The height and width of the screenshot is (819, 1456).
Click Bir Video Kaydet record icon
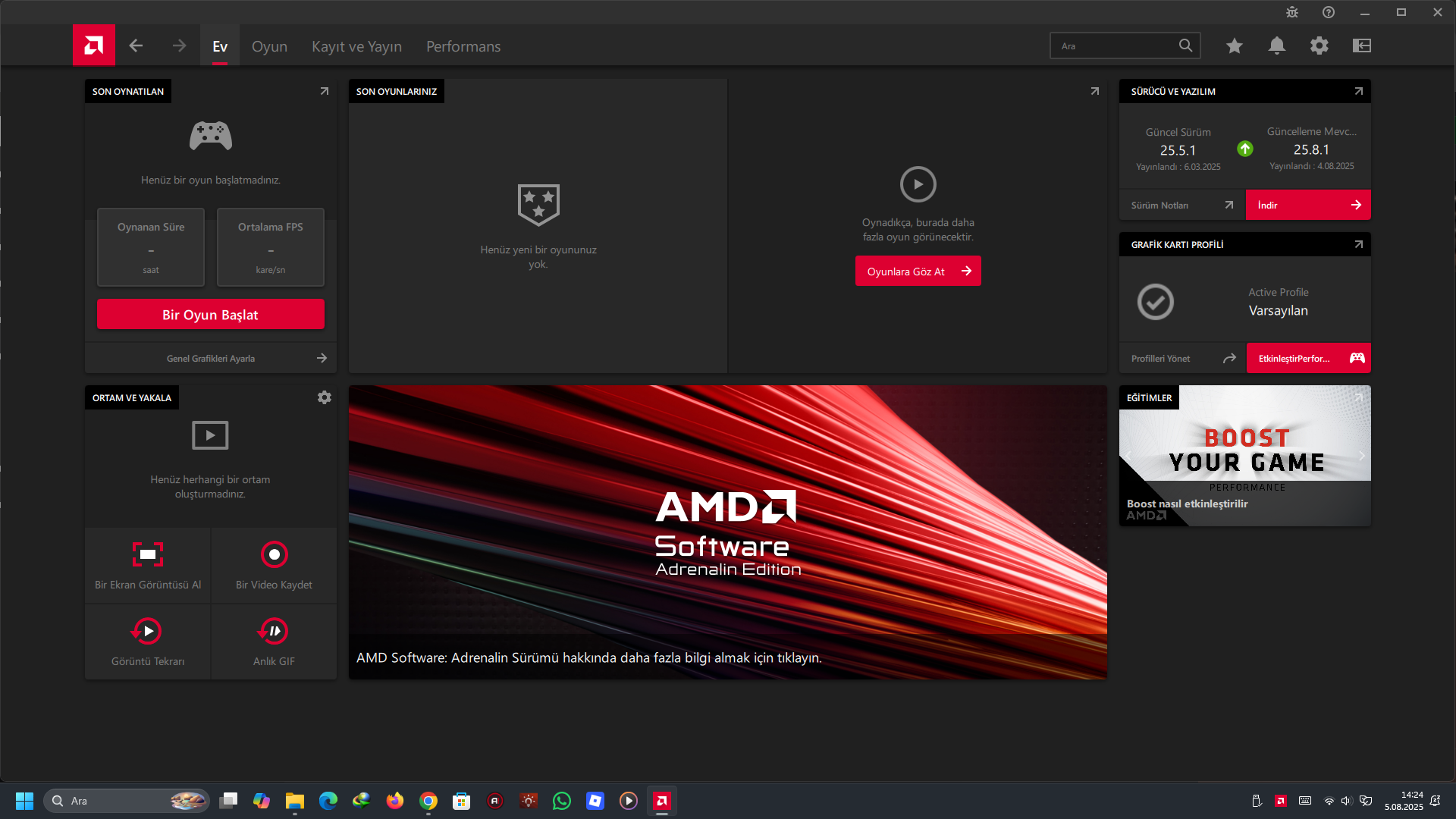pyautogui.click(x=275, y=554)
